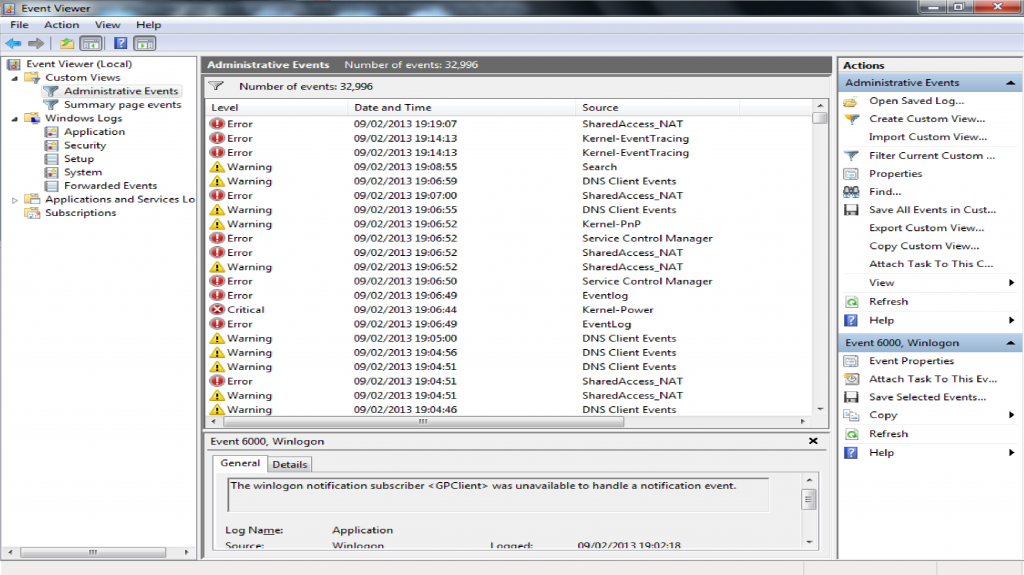Click the Event Viewer (Local) root icon
This screenshot has height=575, width=1024.
click(x=14, y=64)
